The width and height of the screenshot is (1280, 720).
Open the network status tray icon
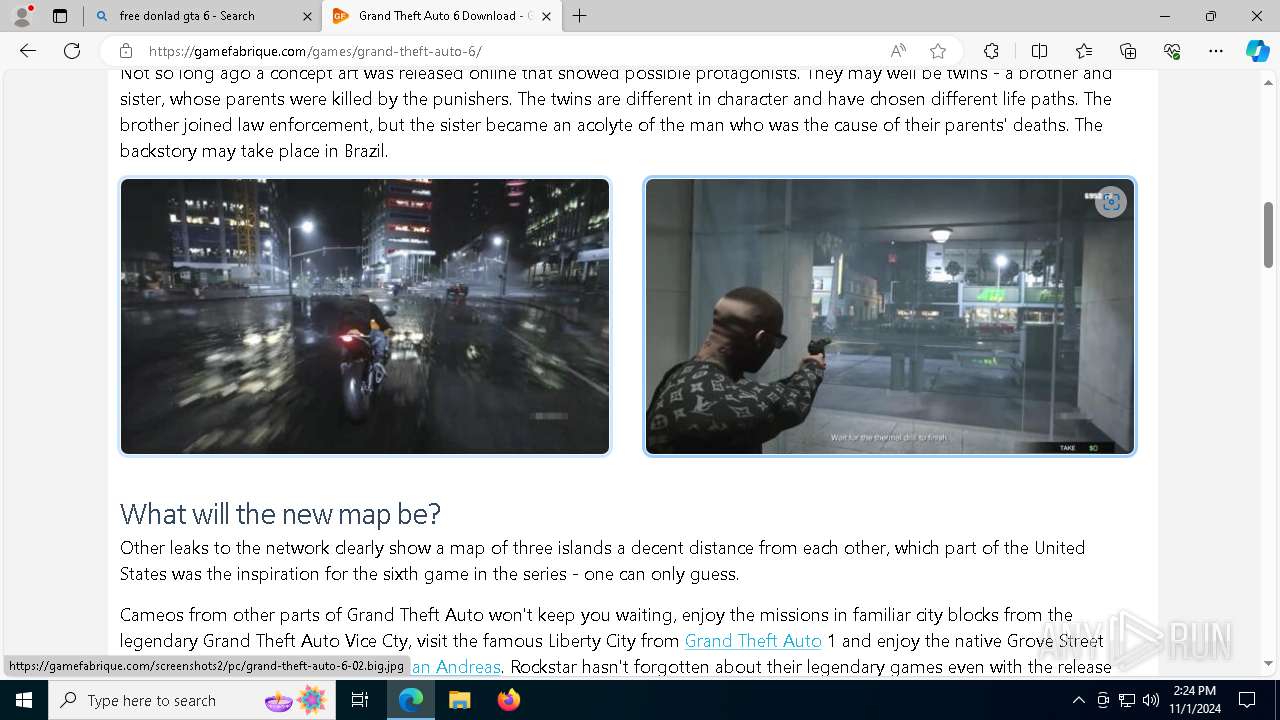click(1127, 700)
